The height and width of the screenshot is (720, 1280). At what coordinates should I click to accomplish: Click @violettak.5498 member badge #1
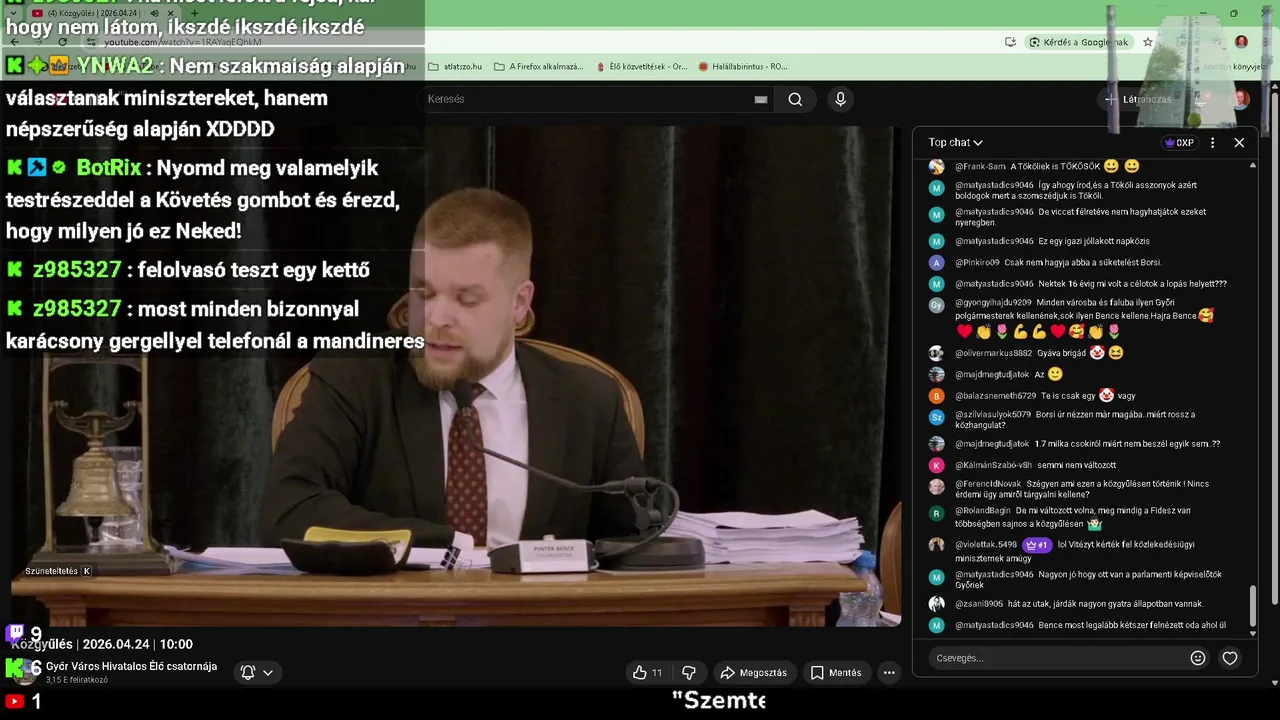pyautogui.click(x=1036, y=545)
